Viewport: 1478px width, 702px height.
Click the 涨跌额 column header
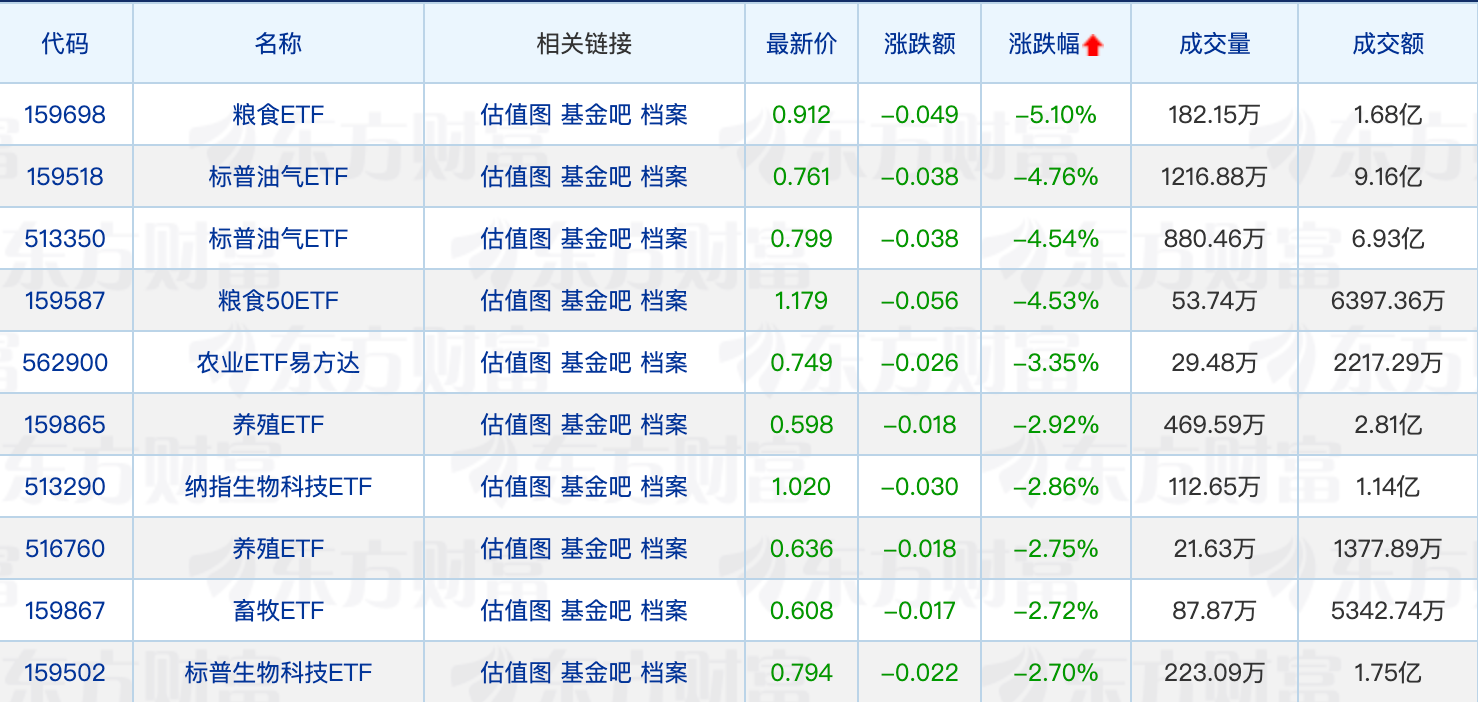coord(919,44)
